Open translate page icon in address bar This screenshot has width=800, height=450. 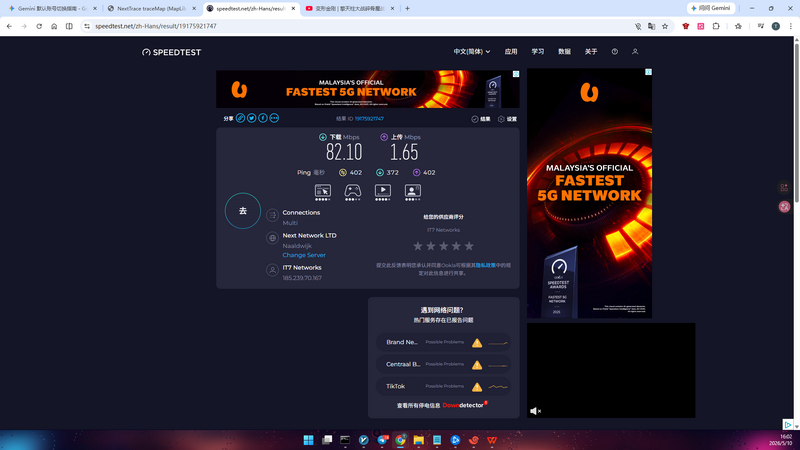[x=652, y=26]
